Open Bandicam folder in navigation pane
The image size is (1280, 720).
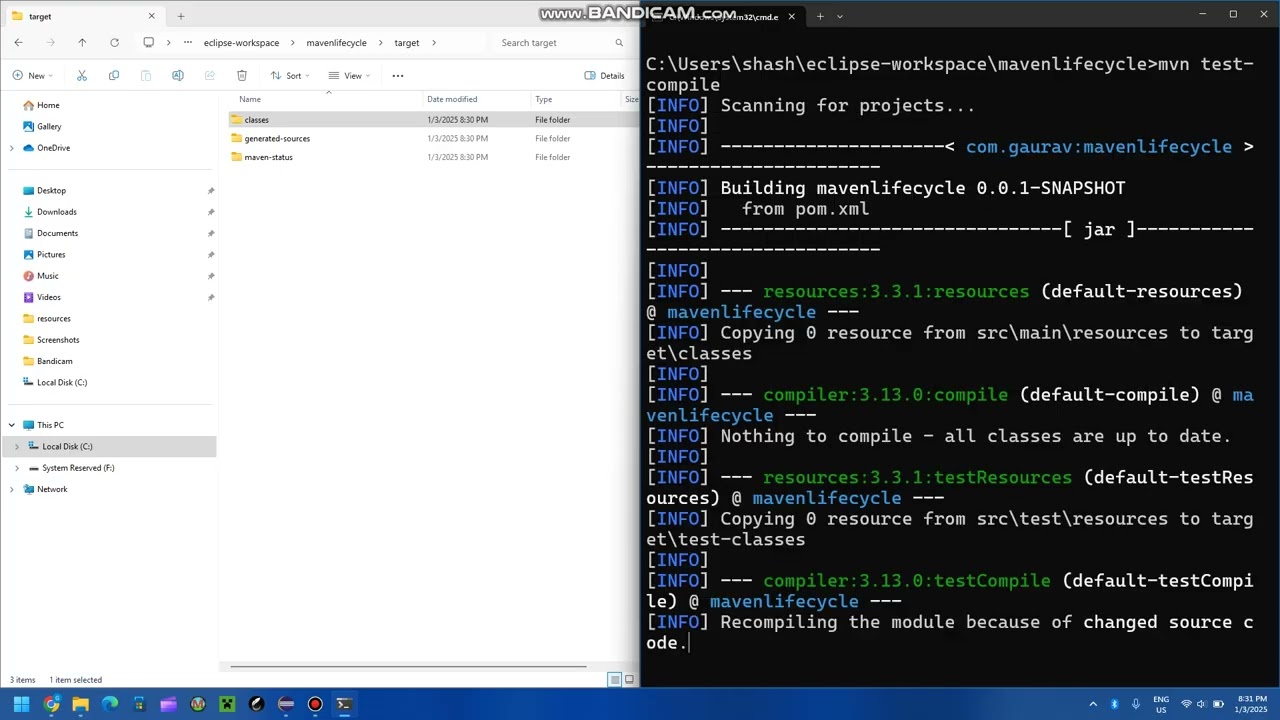[x=55, y=361]
